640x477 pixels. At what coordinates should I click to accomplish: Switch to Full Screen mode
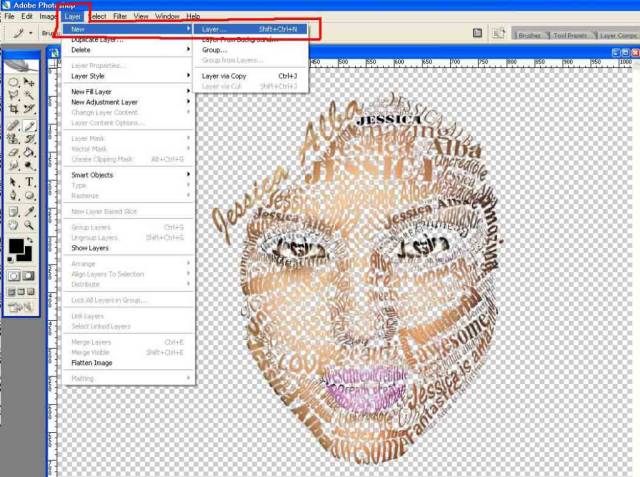click(31, 292)
